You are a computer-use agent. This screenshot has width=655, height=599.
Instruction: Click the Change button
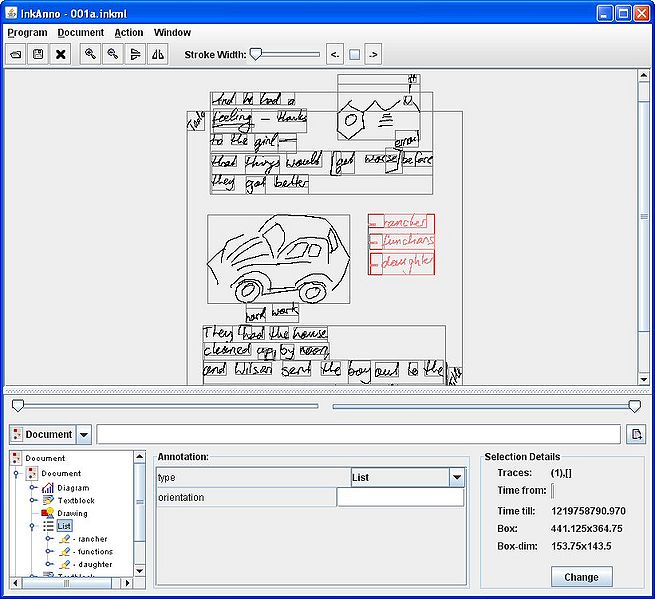581,577
